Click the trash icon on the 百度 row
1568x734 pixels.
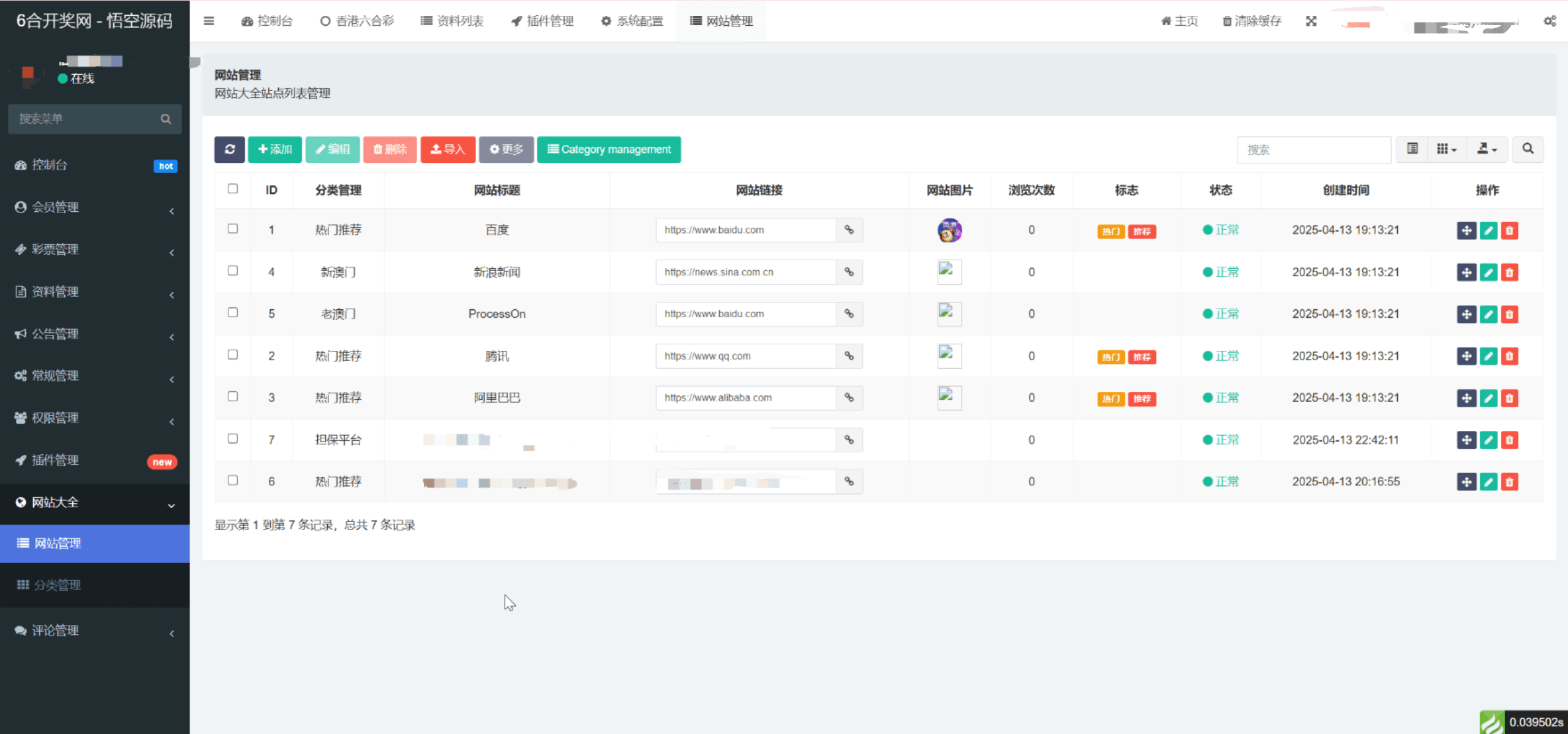[1510, 230]
